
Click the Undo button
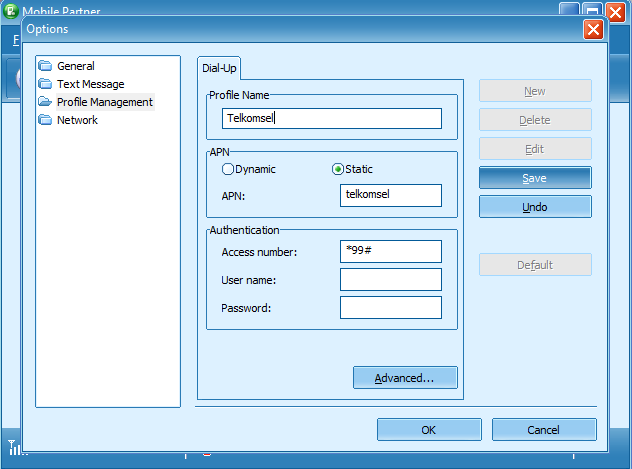(535, 207)
